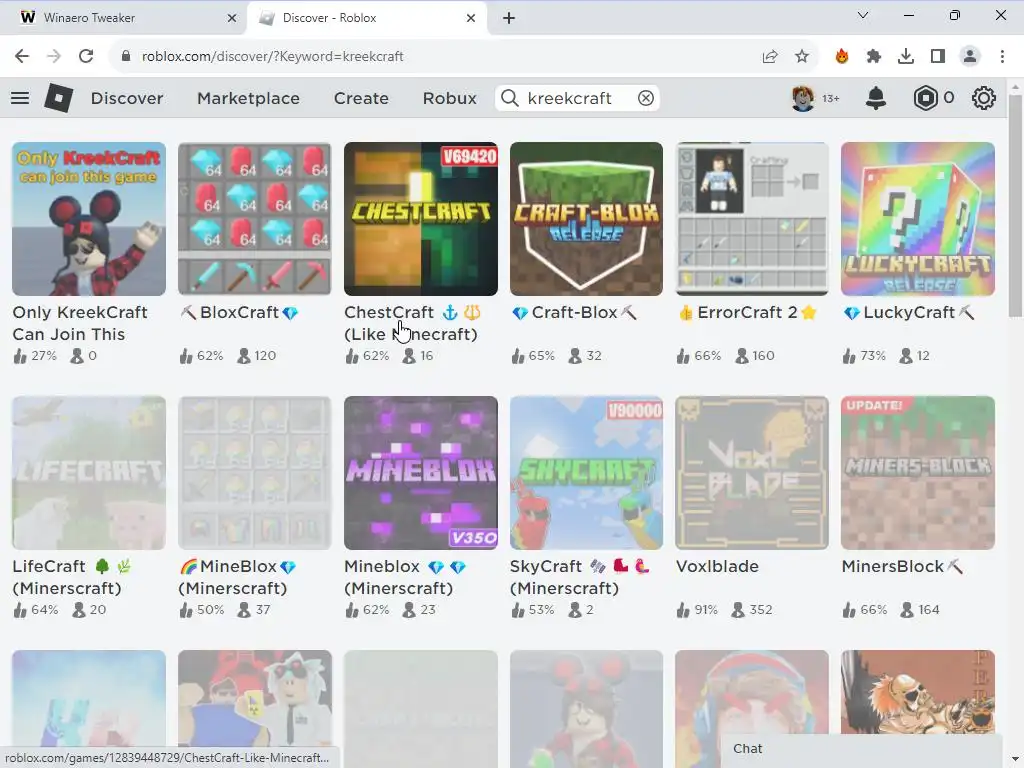Go forward in browser history
The width and height of the screenshot is (1024, 768).
point(54,56)
